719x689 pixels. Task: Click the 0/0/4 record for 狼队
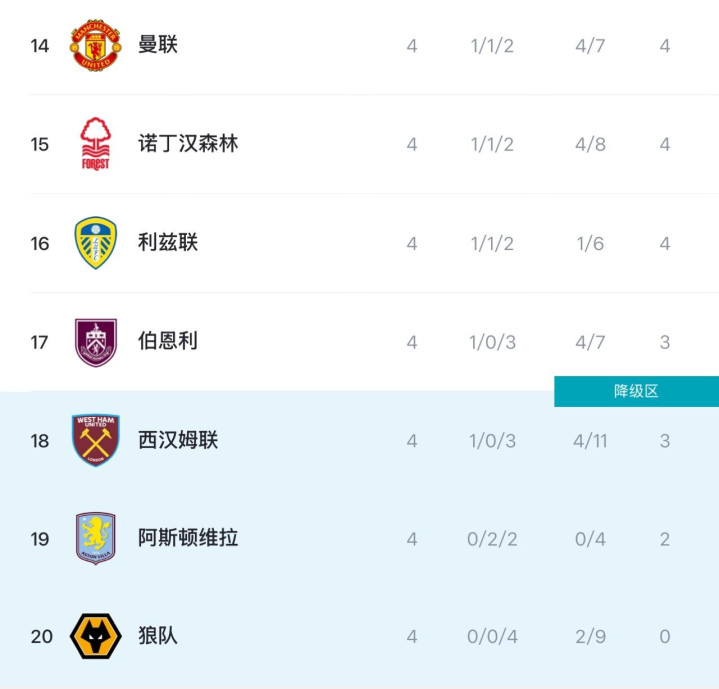[x=492, y=637]
